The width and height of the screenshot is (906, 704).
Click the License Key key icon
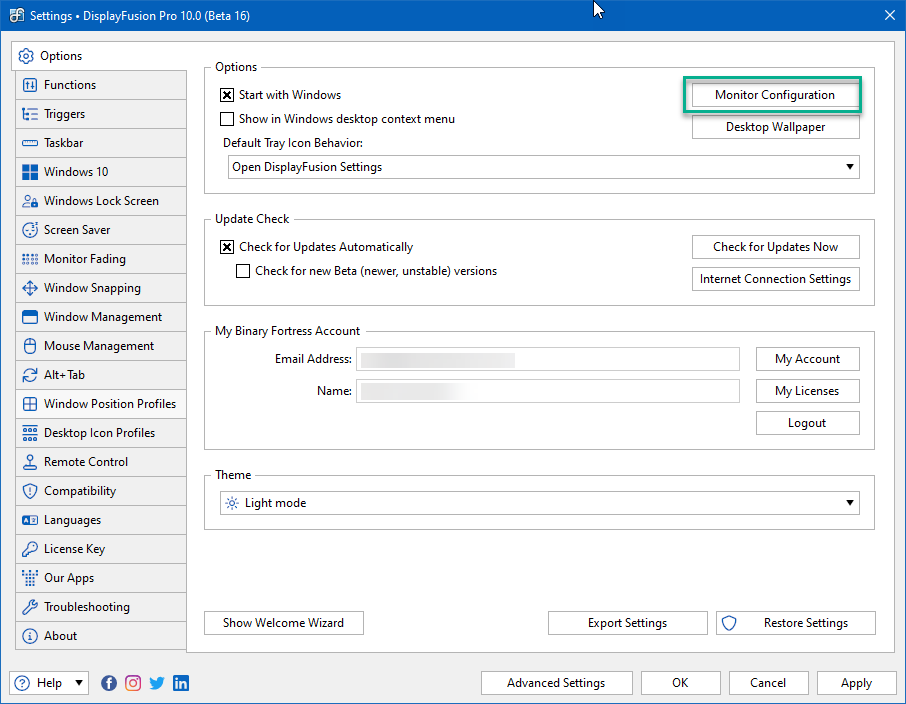point(29,549)
